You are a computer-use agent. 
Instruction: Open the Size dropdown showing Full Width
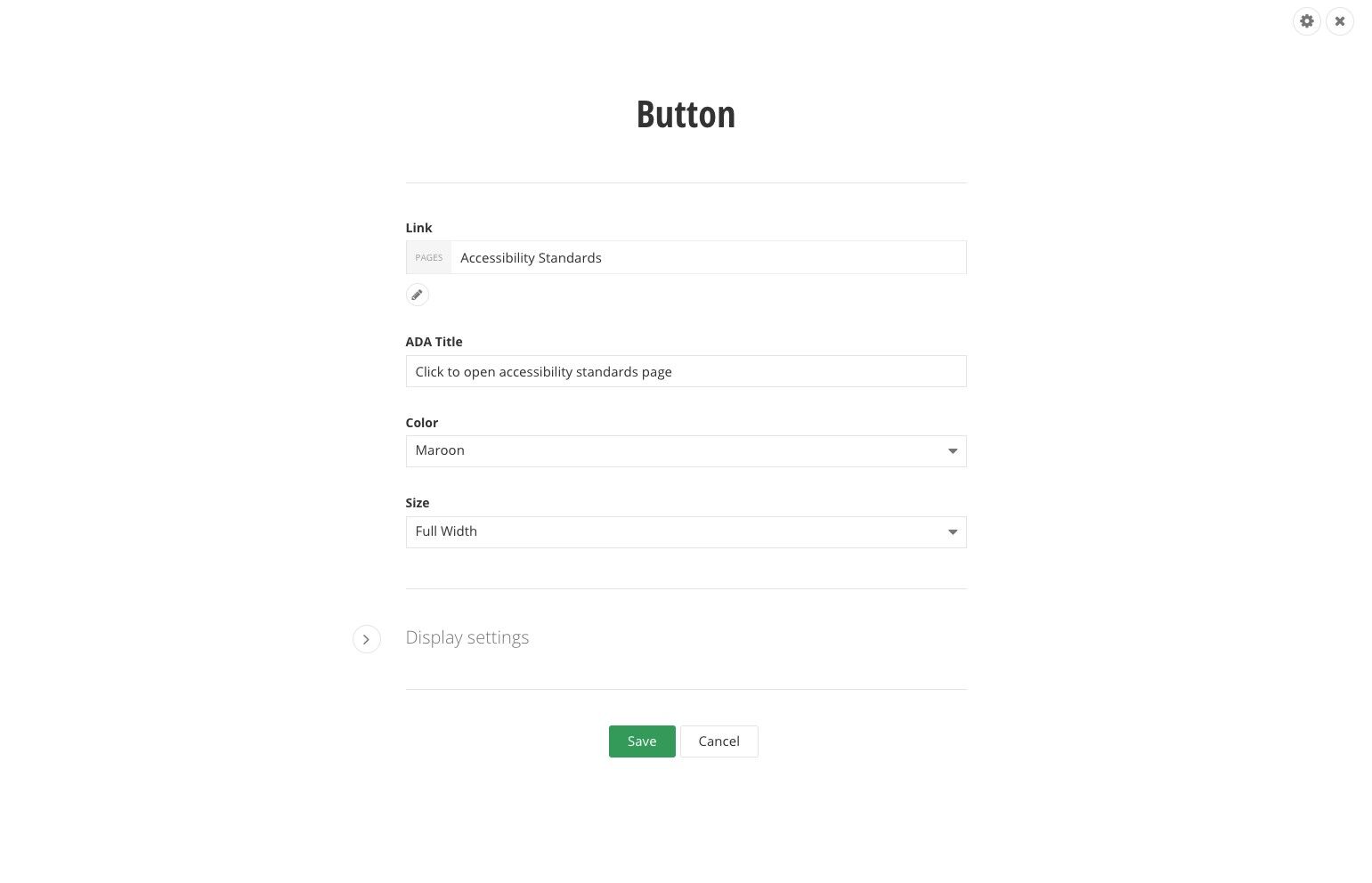(x=686, y=532)
